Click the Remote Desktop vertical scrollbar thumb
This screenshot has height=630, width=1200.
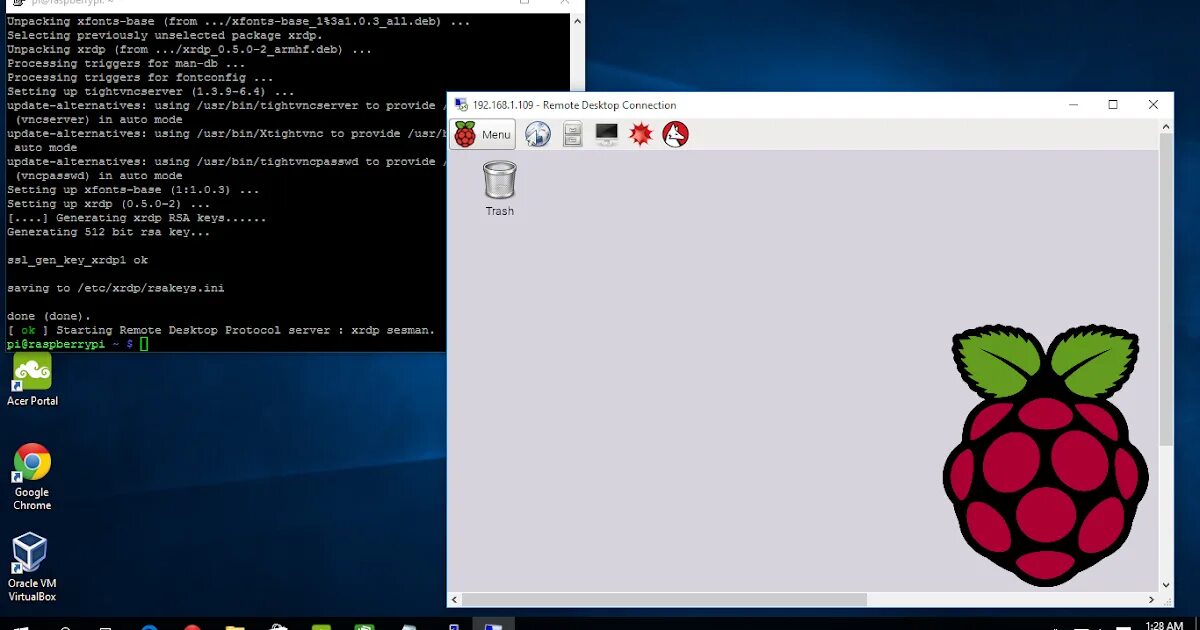[x=1166, y=290]
